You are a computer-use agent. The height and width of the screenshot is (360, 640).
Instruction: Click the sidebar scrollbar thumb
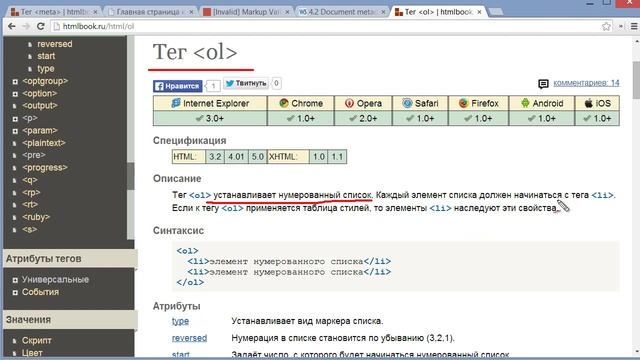pyautogui.click(x=131, y=176)
